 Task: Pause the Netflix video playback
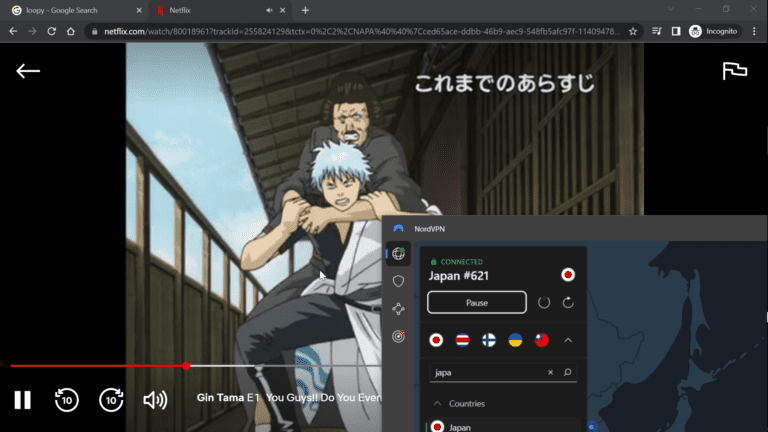click(22, 400)
